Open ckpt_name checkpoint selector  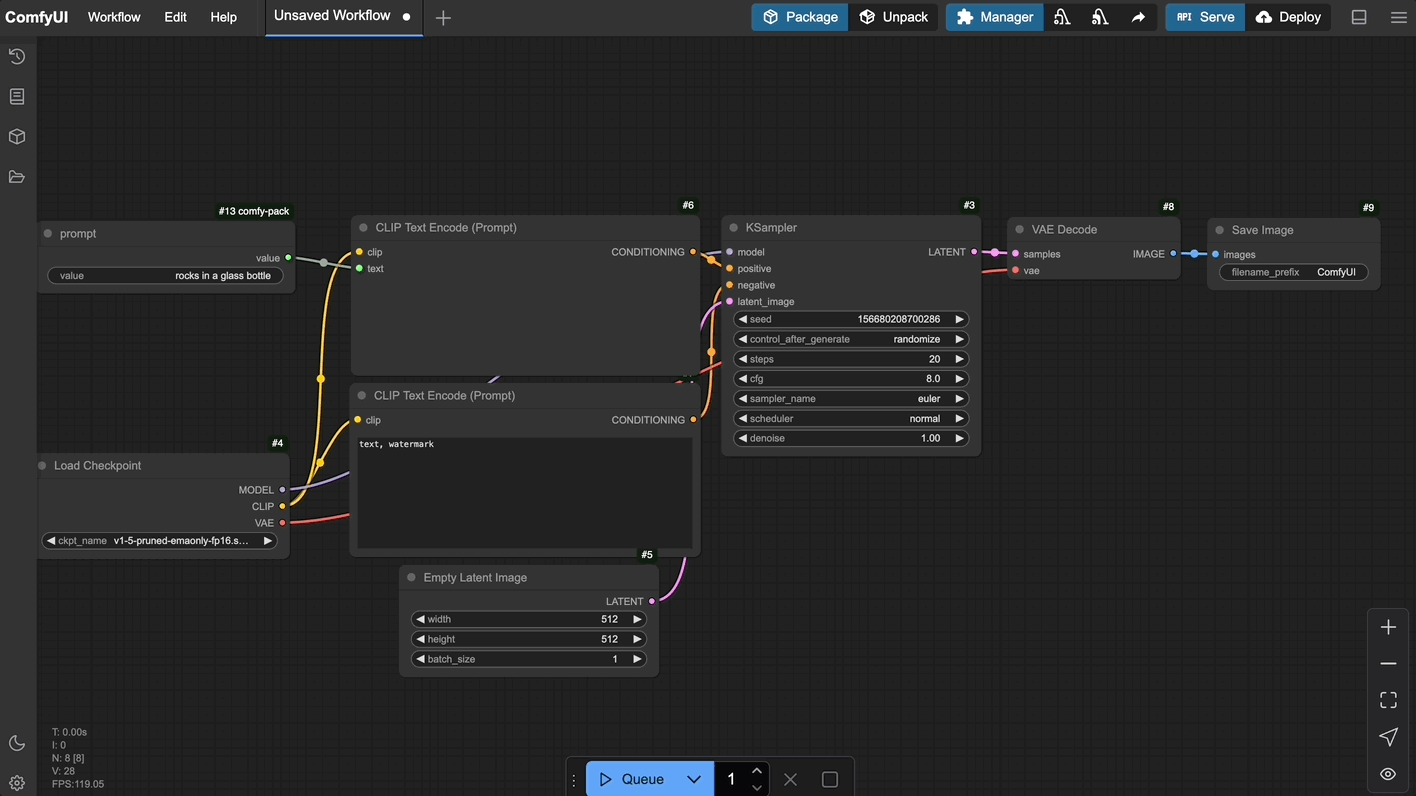(x=159, y=541)
